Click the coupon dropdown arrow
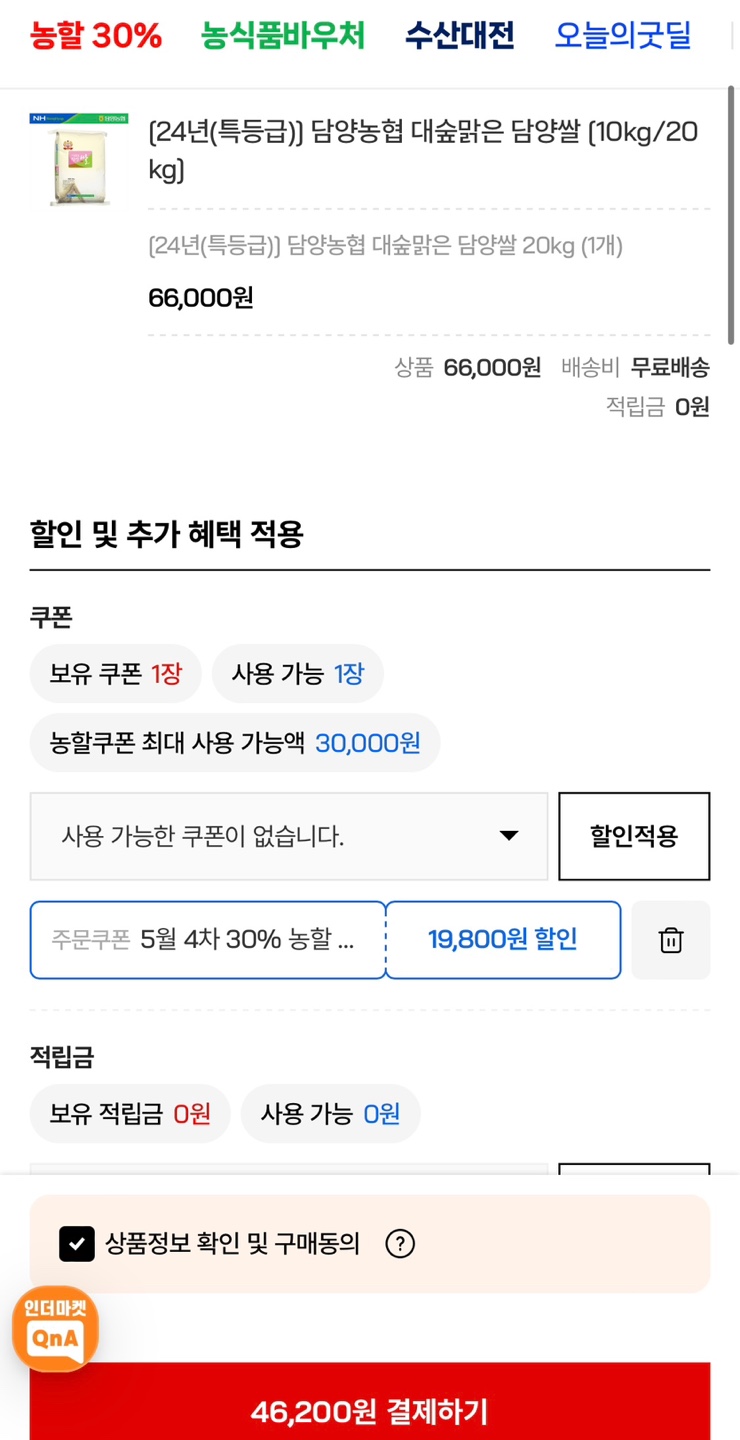Viewport: 740px width, 1440px height. pyautogui.click(x=509, y=836)
